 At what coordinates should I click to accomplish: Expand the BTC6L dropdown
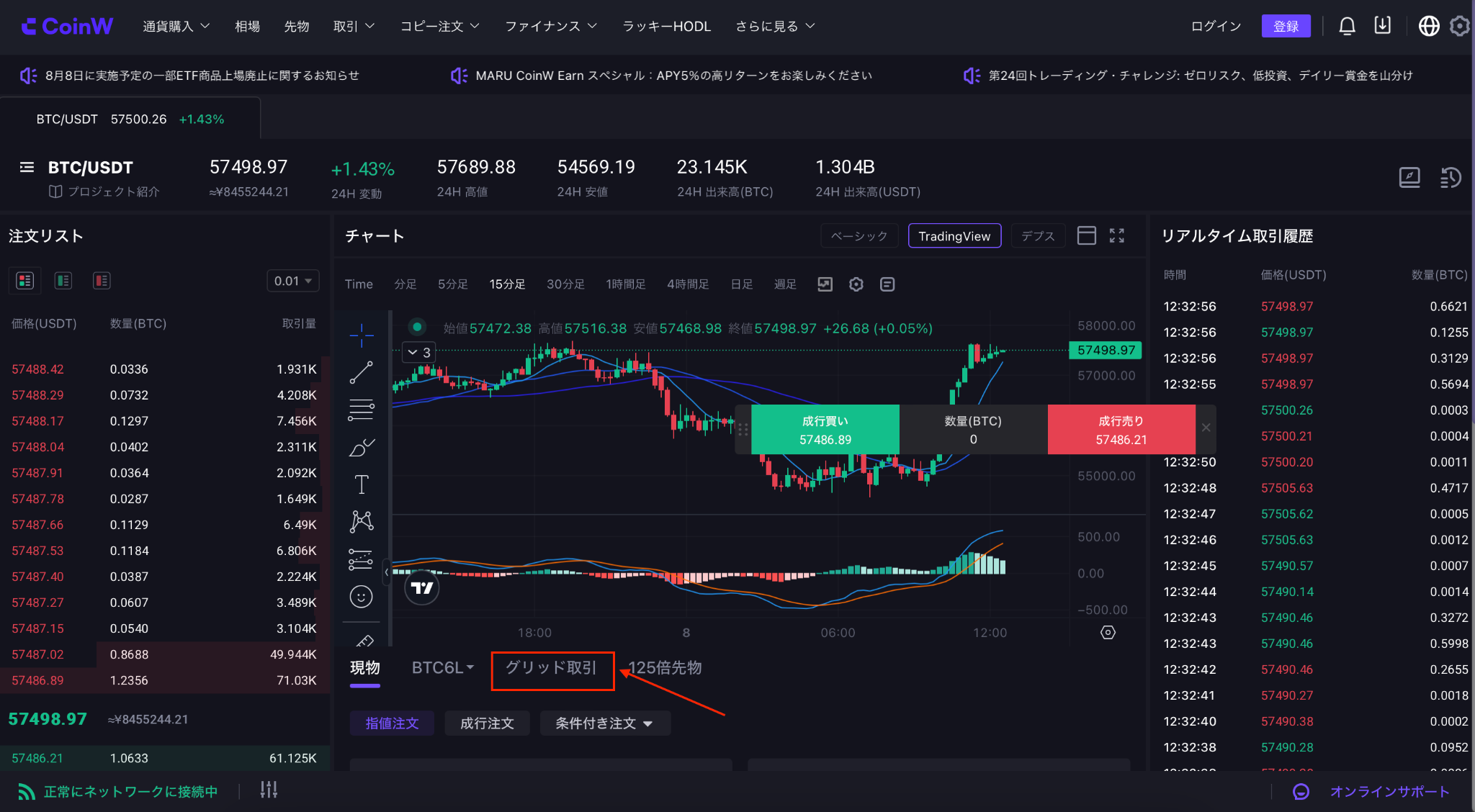tap(443, 667)
